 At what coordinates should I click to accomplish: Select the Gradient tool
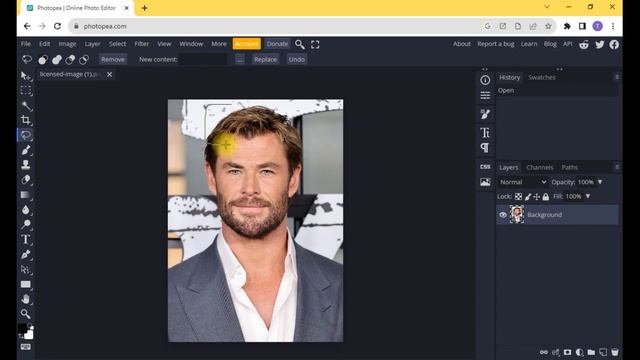coord(26,195)
